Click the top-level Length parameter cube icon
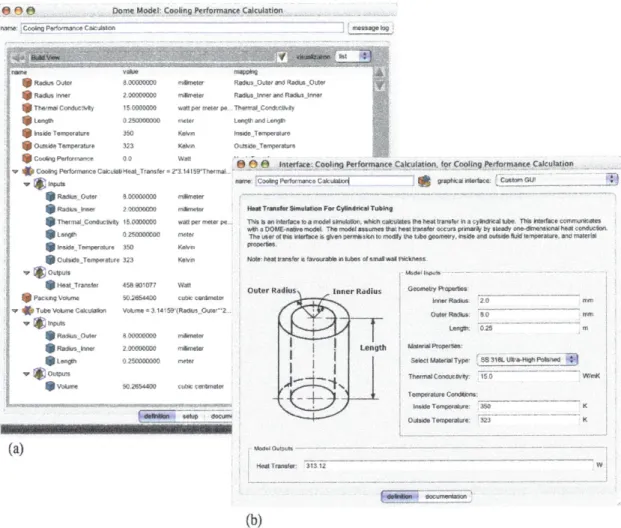 (27, 120)
